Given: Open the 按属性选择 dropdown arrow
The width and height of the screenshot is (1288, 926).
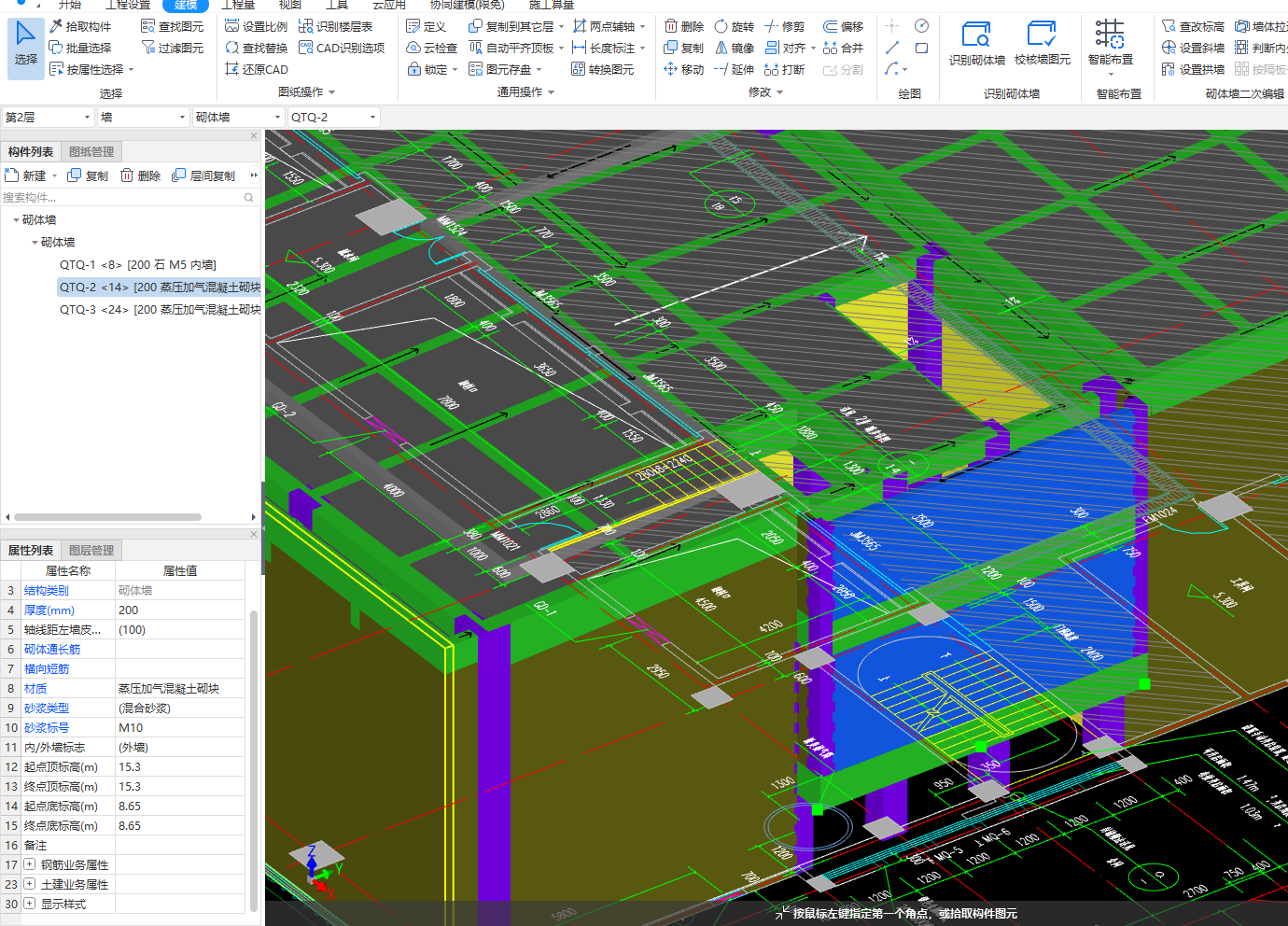Looking at the screenshot, I should [x=131, y=69].
